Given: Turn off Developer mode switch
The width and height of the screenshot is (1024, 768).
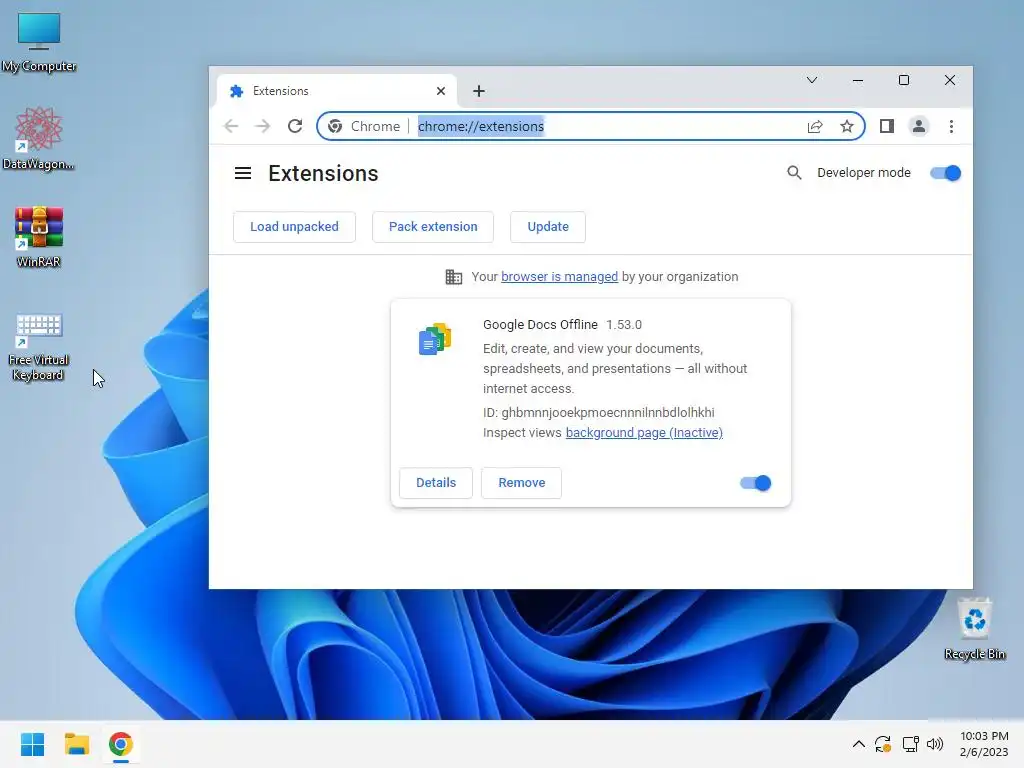Looking at the screenshot, I should pos(946,173).
